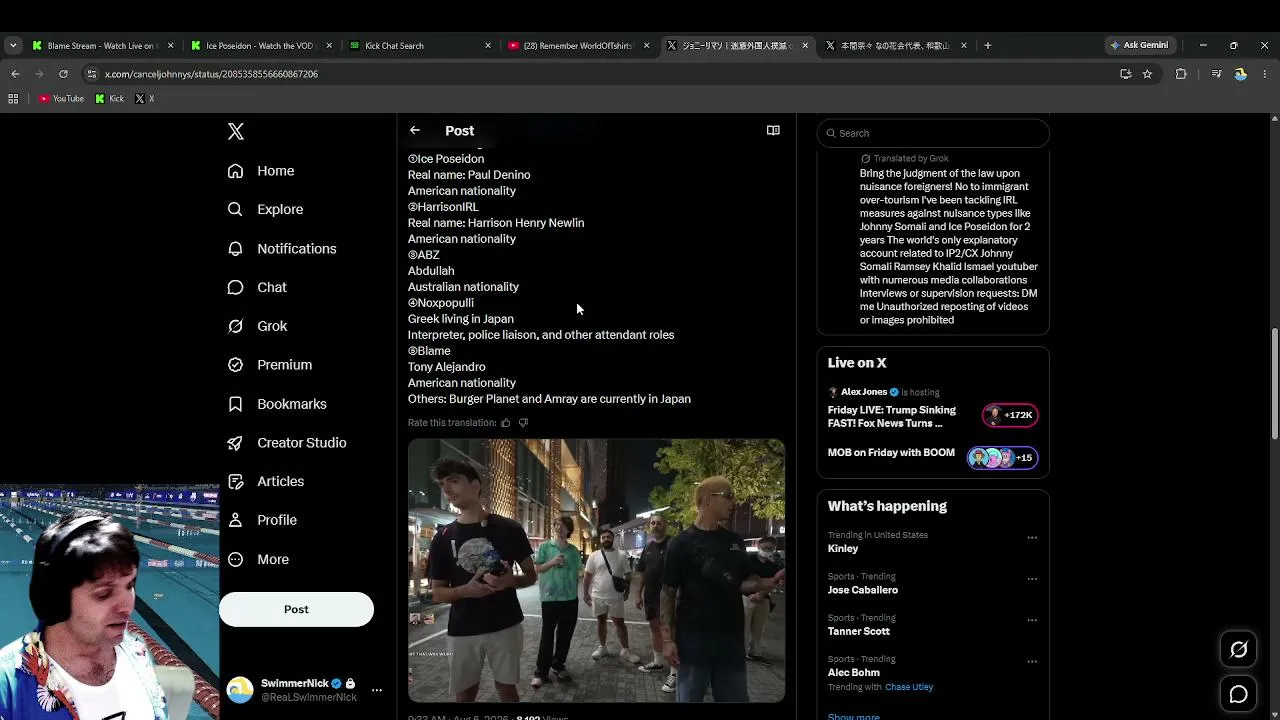Click the address bar URL

tap(211, 74)
